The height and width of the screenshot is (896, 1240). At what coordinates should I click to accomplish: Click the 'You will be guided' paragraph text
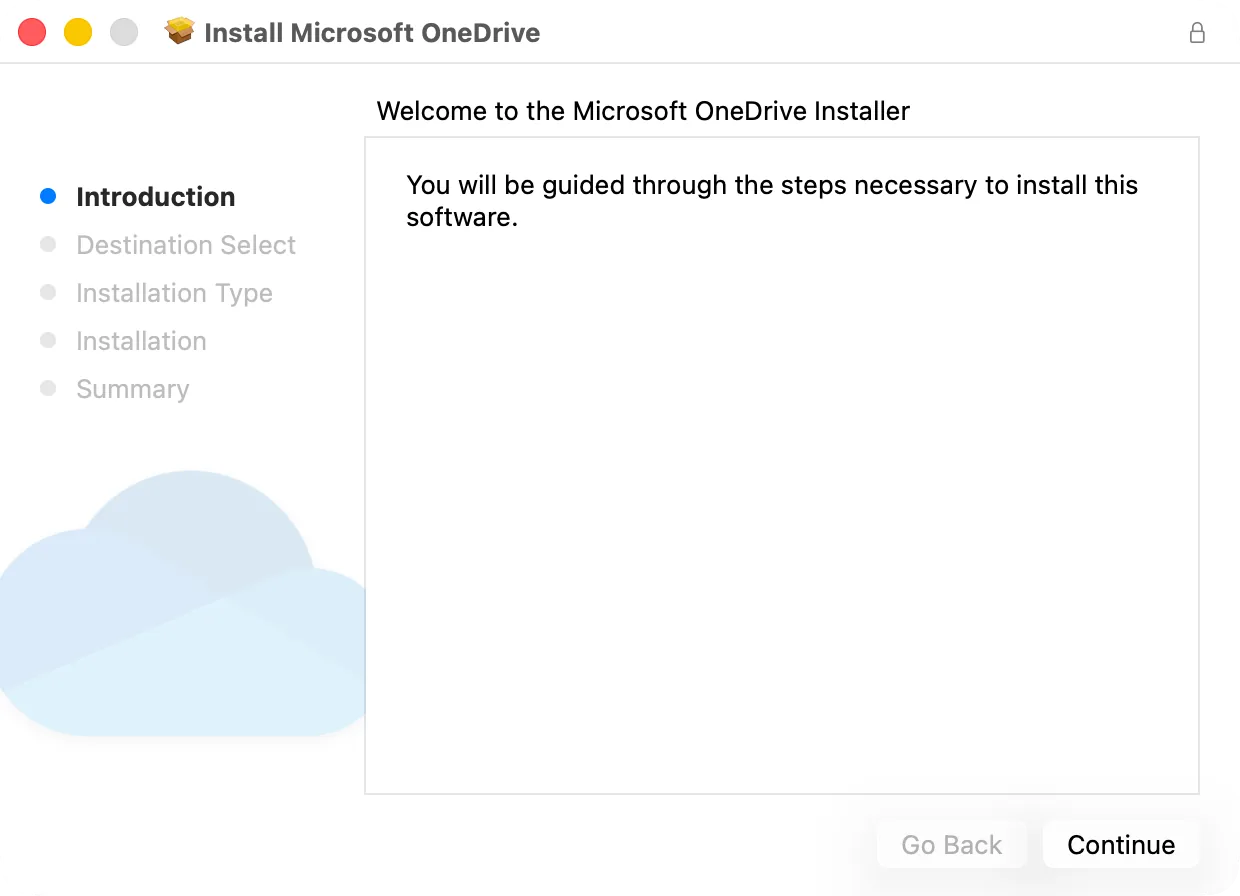(x=772, y=200)
